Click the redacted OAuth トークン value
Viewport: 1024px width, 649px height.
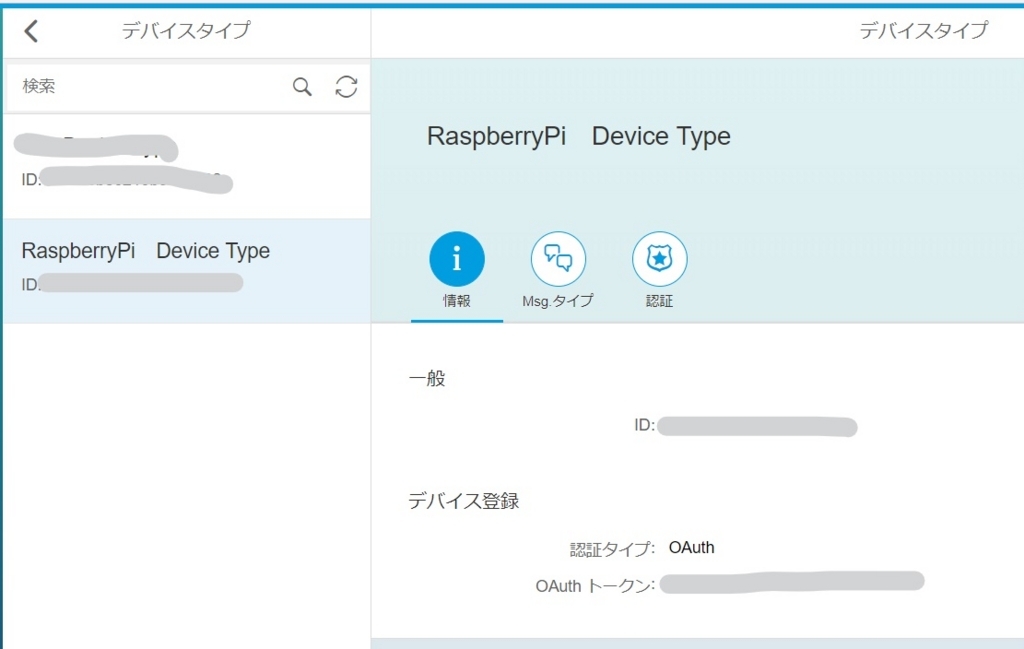coord(792,582)
